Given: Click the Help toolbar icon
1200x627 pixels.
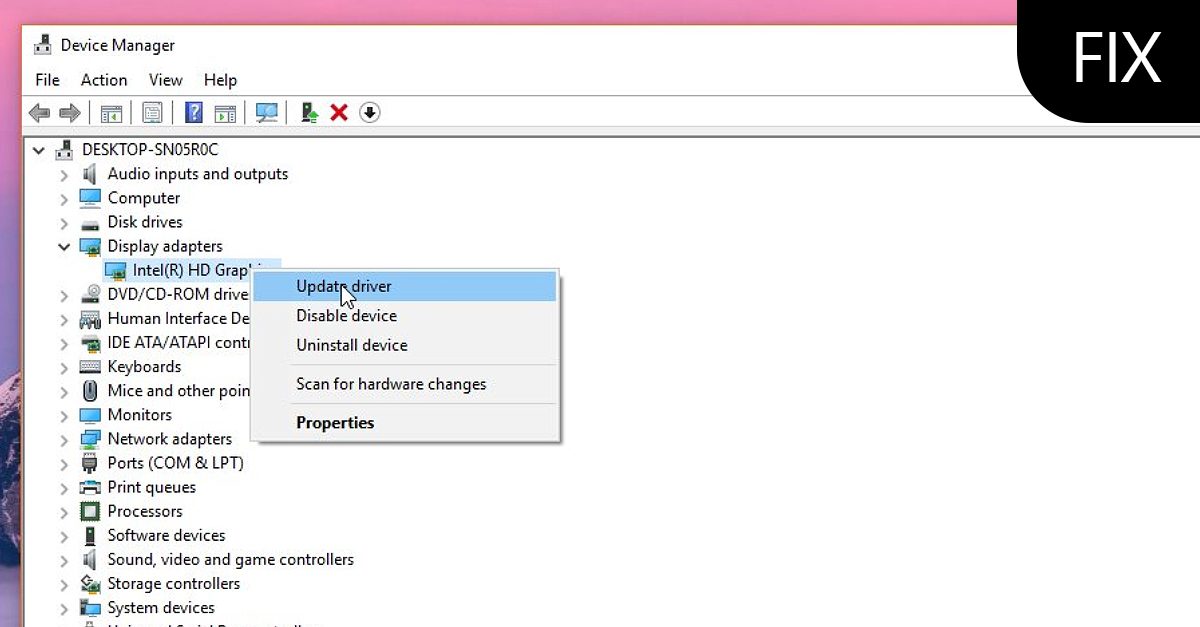Looking at the screenshot, I should pyautogui.click(x=193, y=112).
